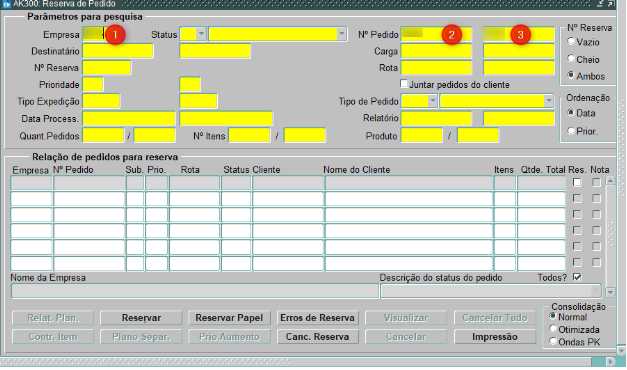Click Qtde. Total column header

pos(543,170)
